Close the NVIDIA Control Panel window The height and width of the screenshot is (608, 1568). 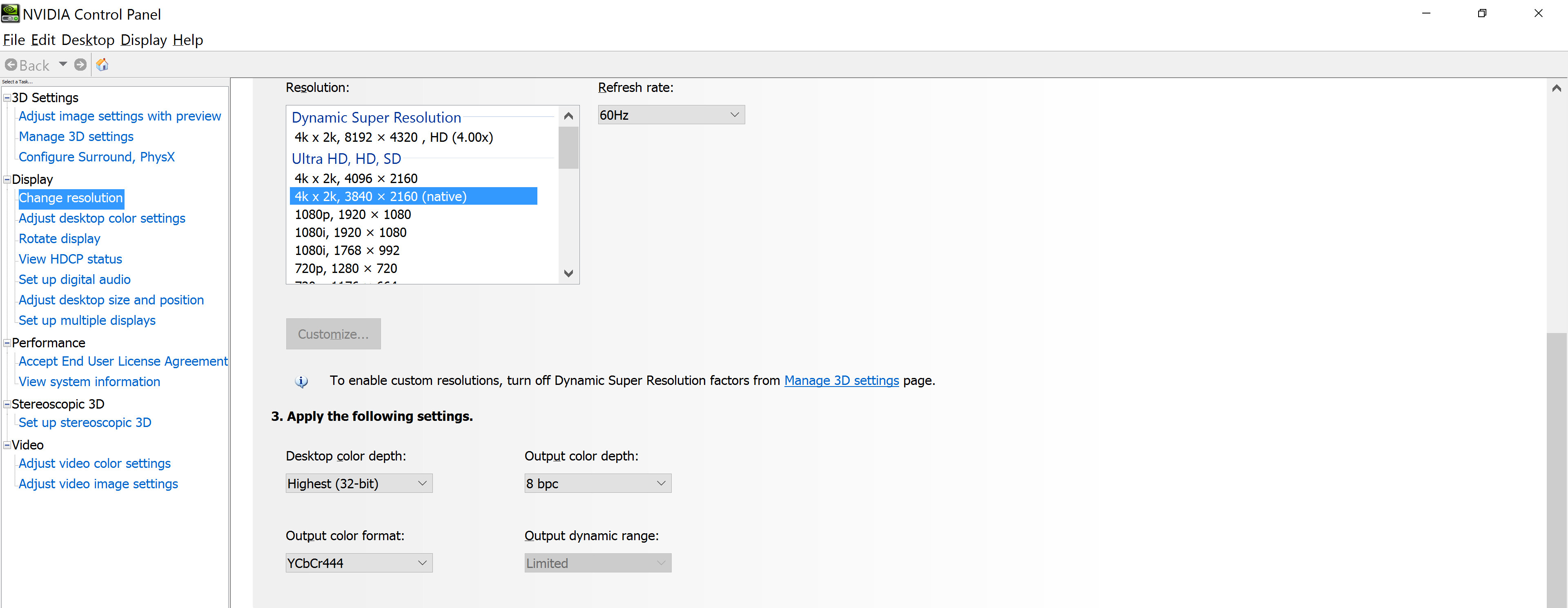(1538, 13)
